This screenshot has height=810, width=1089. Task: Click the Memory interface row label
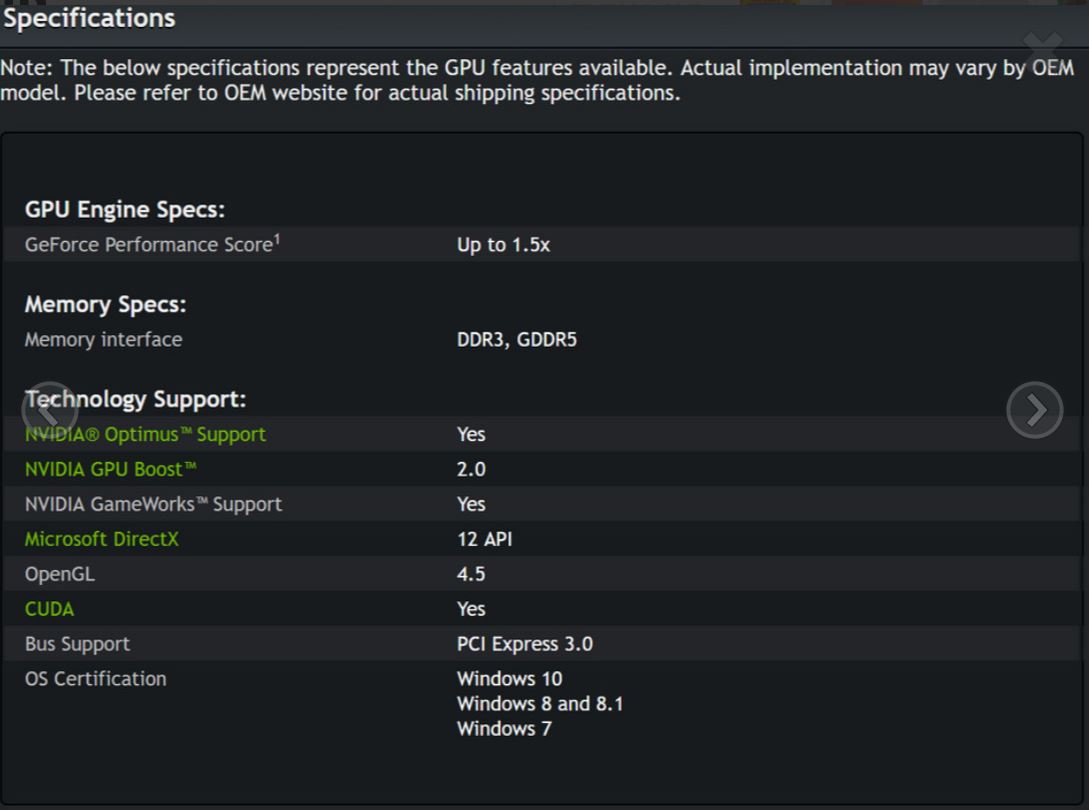(103, 340)
